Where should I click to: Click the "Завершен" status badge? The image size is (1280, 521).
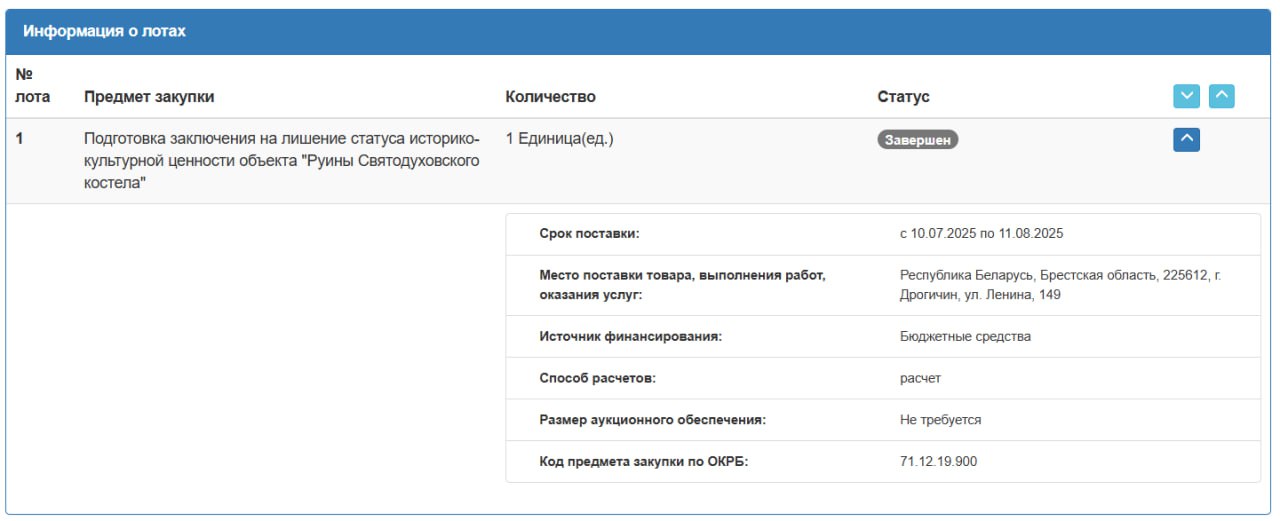pos(917,140)
